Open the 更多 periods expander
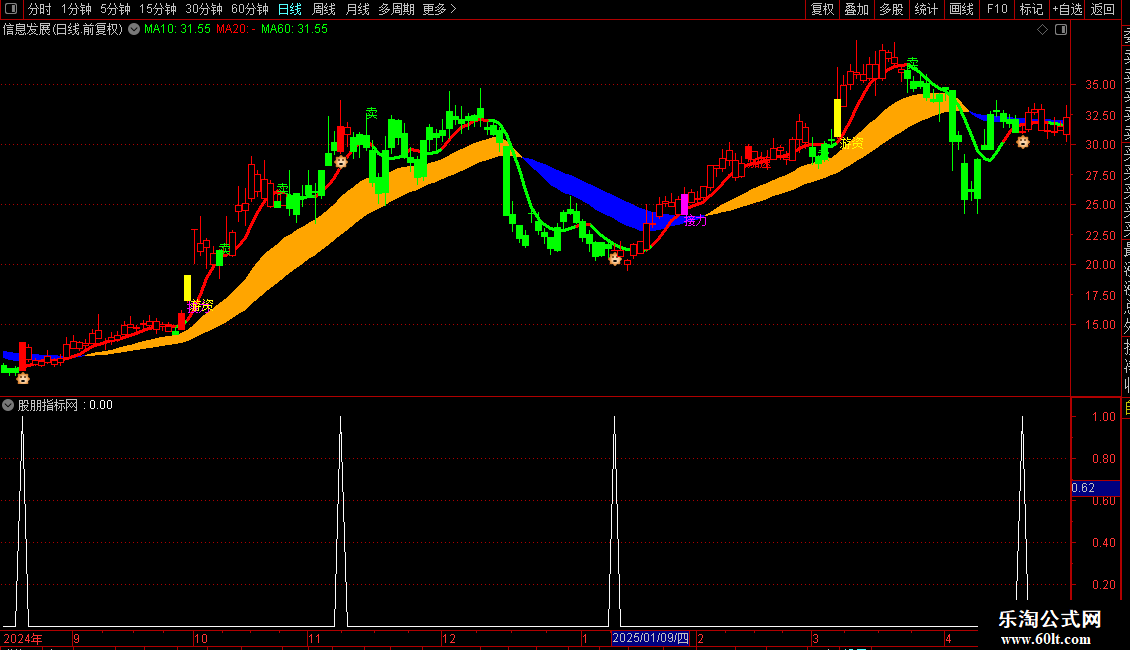The height and width of the screenshot is (650, 1130). click(440, 9)
